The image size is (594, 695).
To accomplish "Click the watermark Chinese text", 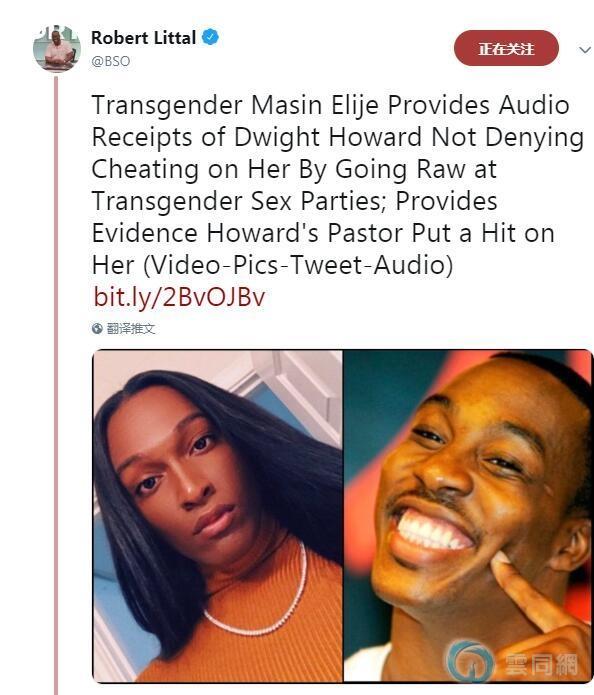I will pyautogui.click(x=541, y=664).
